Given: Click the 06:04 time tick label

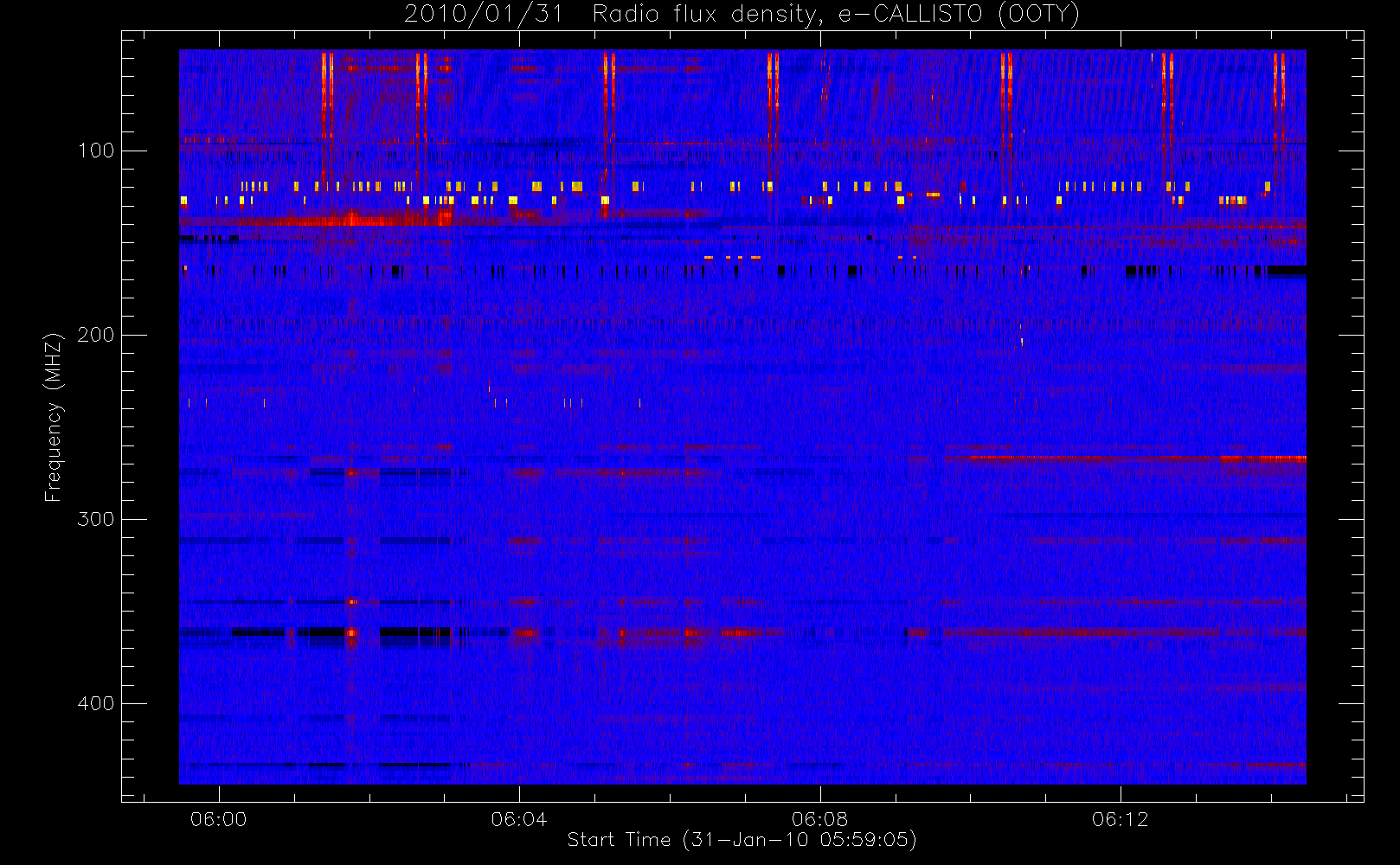Looking at the screenshot, I should pyautogui.click(x=519, y=819).
